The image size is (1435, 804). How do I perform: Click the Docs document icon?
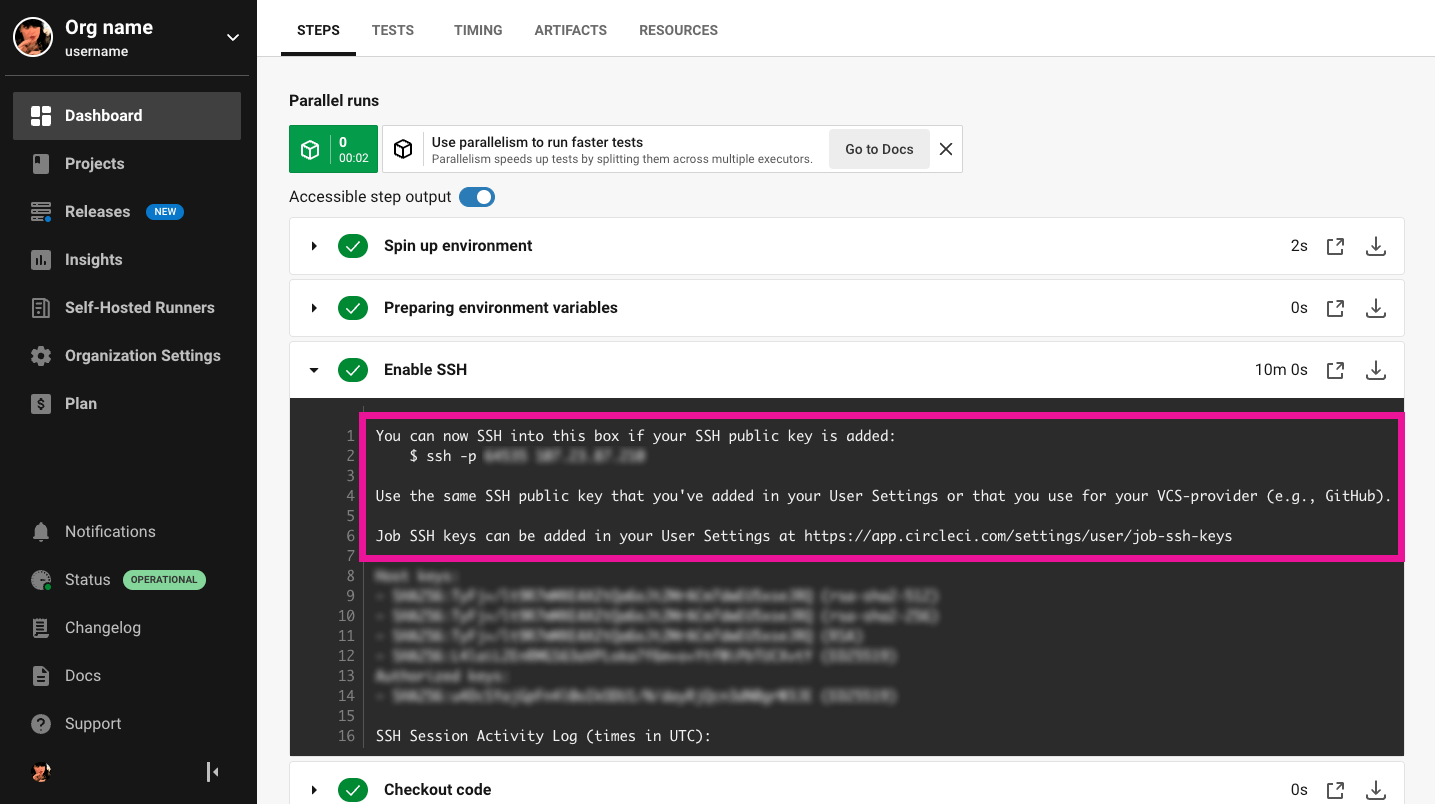[x=41, y=676]
